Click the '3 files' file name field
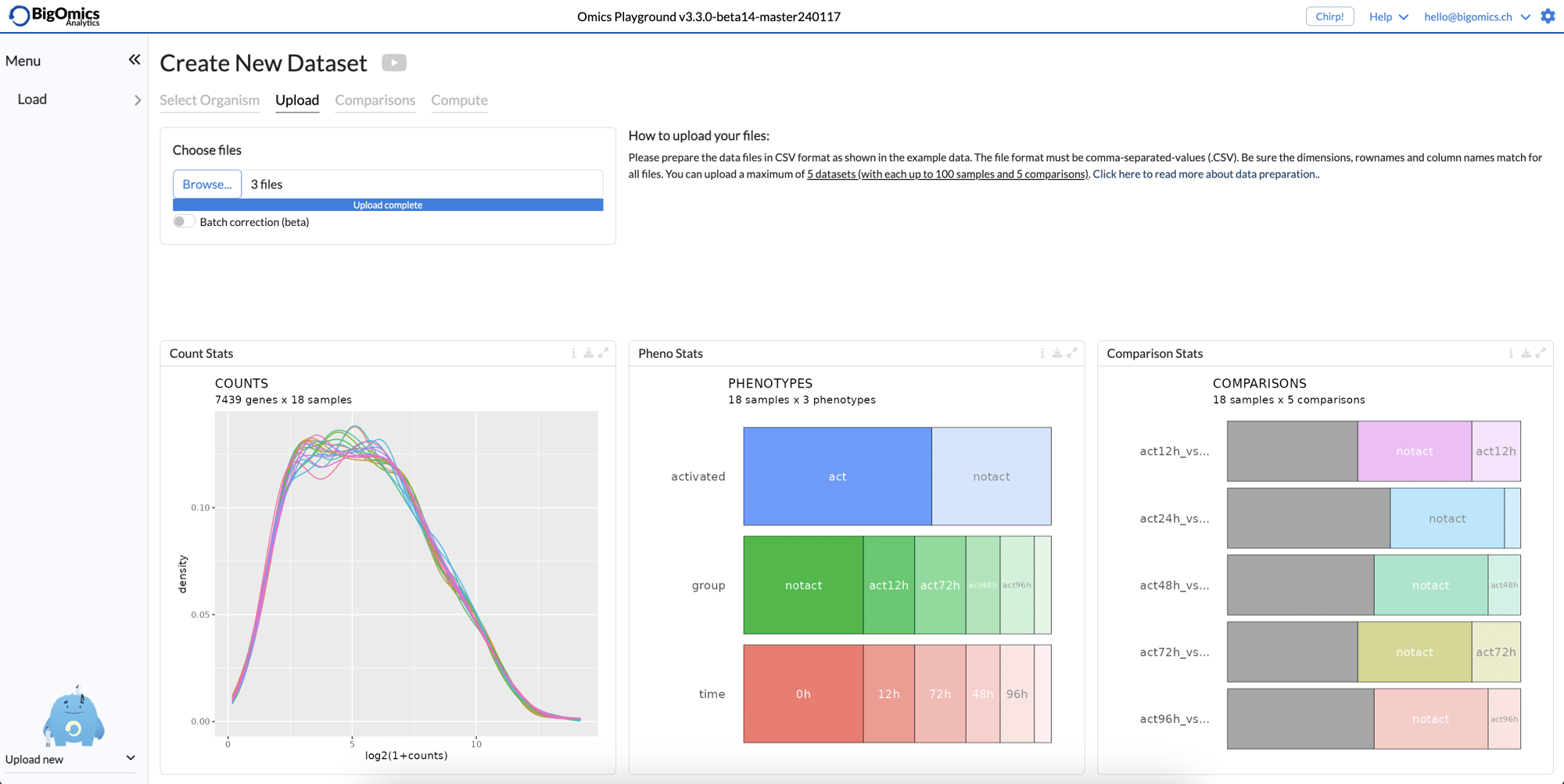The image size is (1564, 784). point(422,184)
